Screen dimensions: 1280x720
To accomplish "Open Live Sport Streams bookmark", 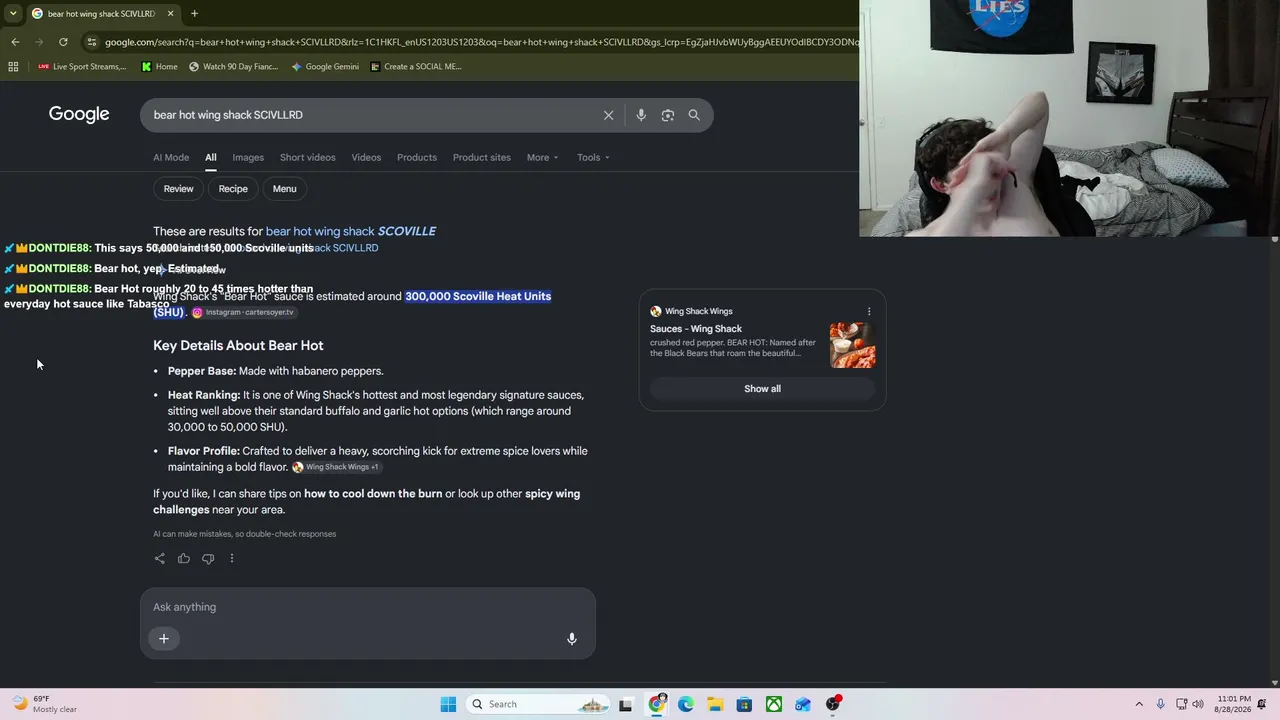I will point(82,67).
